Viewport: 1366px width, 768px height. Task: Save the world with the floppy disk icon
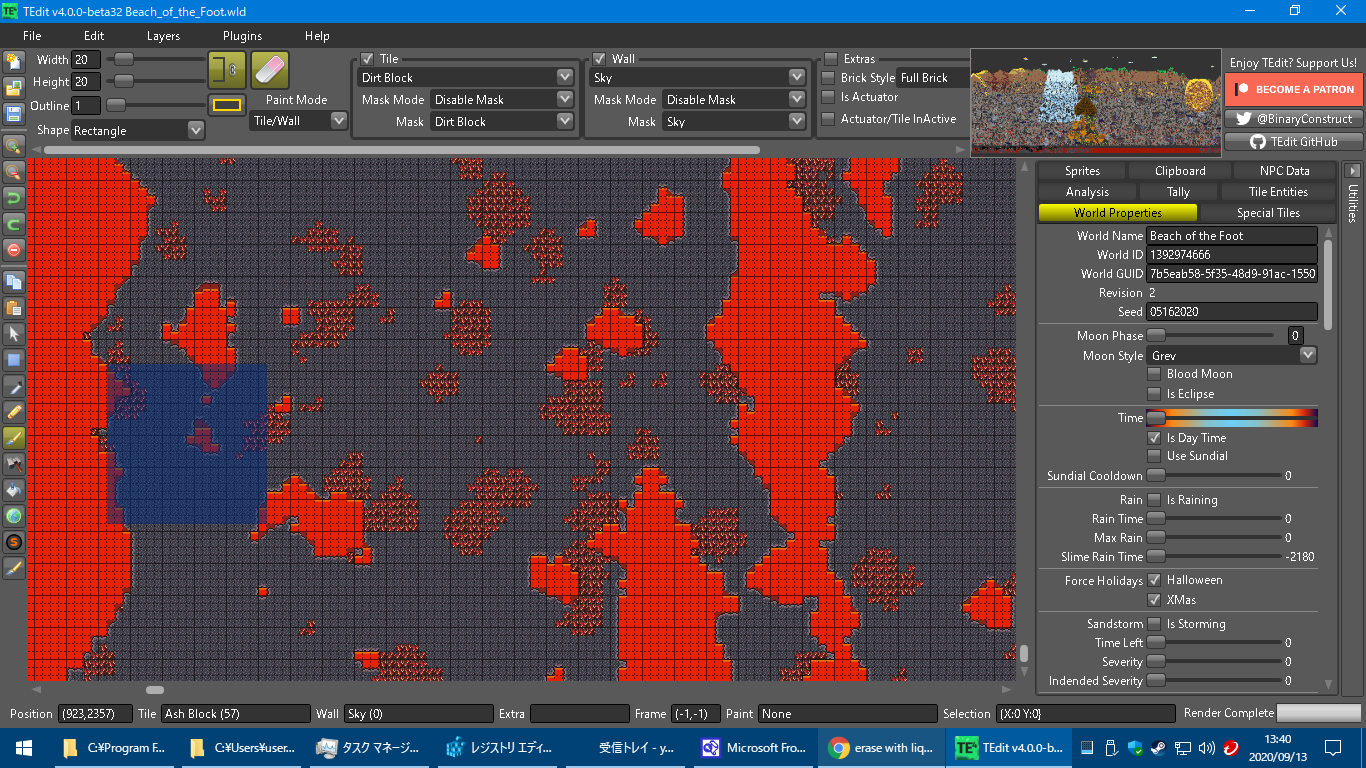coord(14,111)
